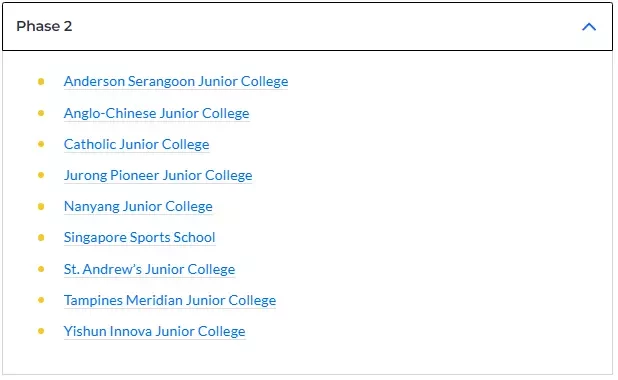Visit the Catholic Junior College link
The height and width of the screenshot is (380, 618).
point(136,144)
